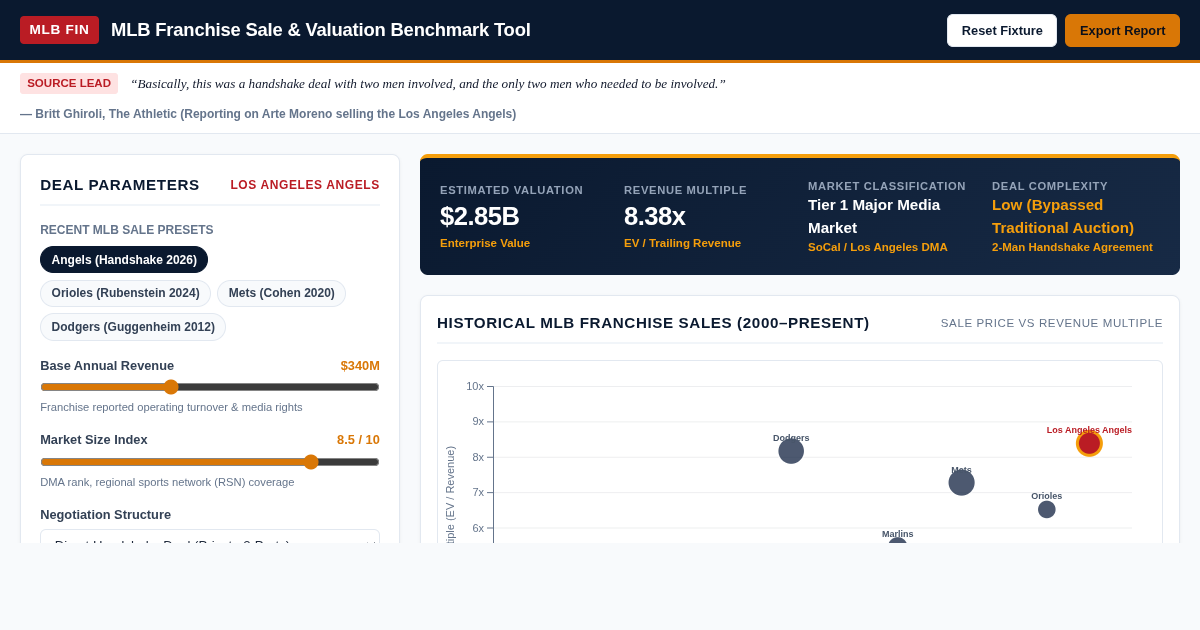Click the $2.85B estimated valuation value
Screen dimensions: 1200x630
pyautogui.click(x=480, y=216)
